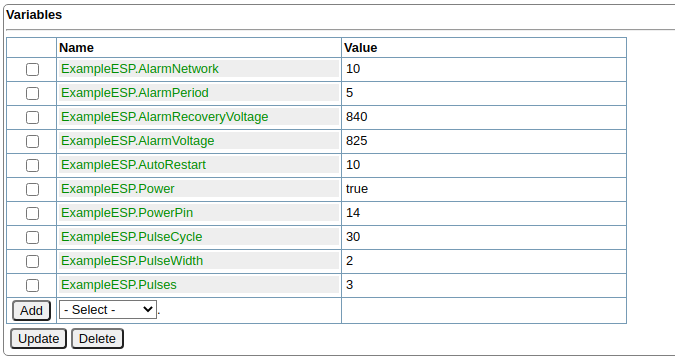Click the Power value 'true'
Image resolution: width=675 pixels, height=364 pixels.
click(x=484, y=189)
